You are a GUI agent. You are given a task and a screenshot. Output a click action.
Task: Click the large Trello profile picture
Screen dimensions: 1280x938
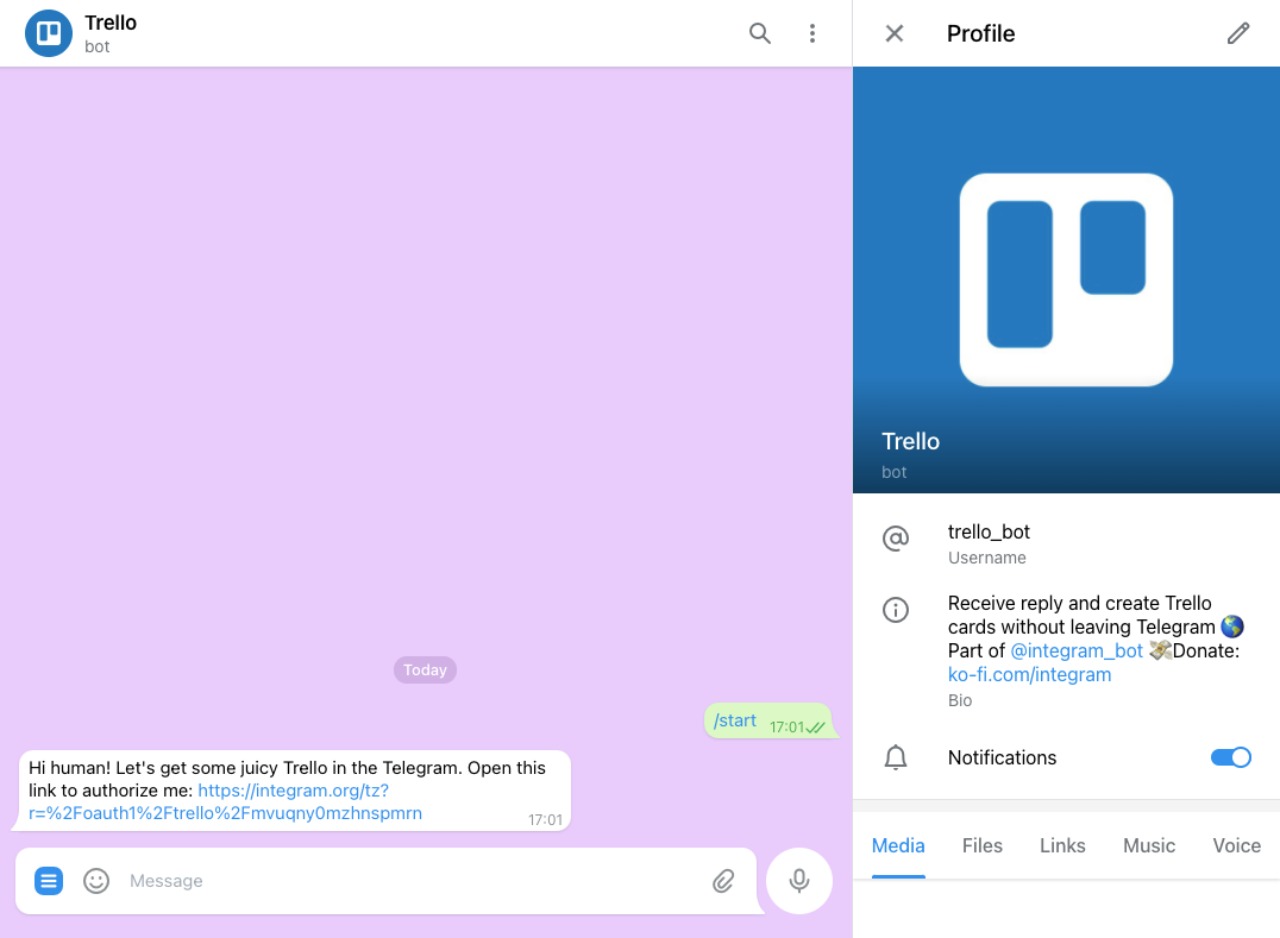1066,280
